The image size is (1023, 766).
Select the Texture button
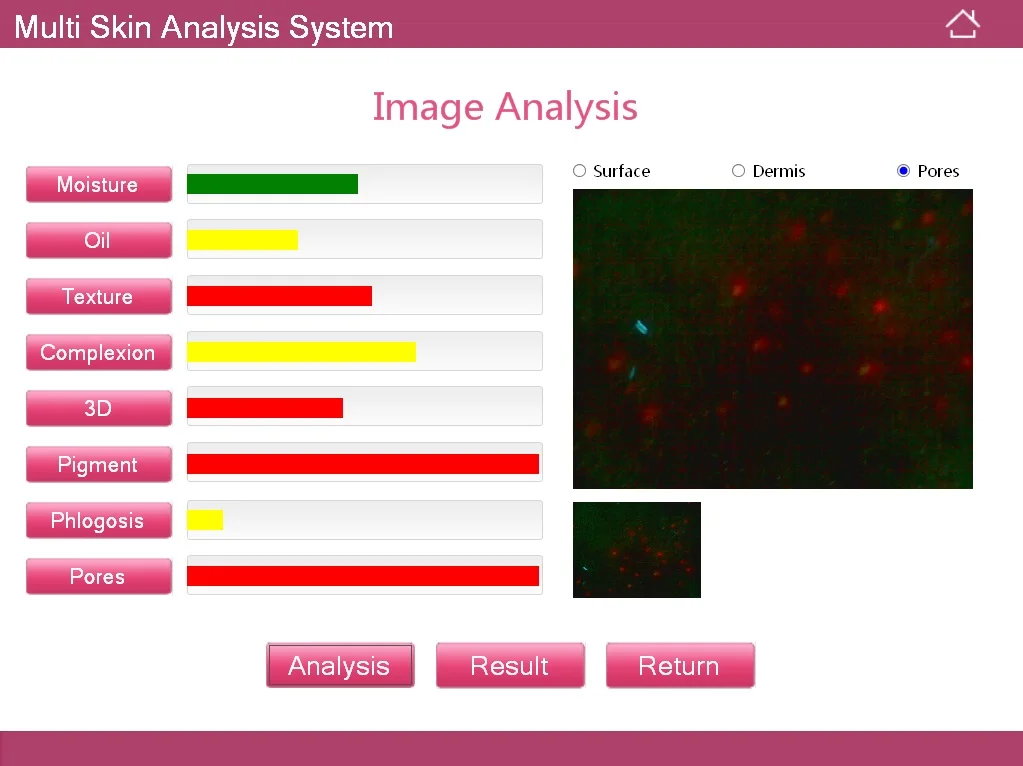pos(99,296)
